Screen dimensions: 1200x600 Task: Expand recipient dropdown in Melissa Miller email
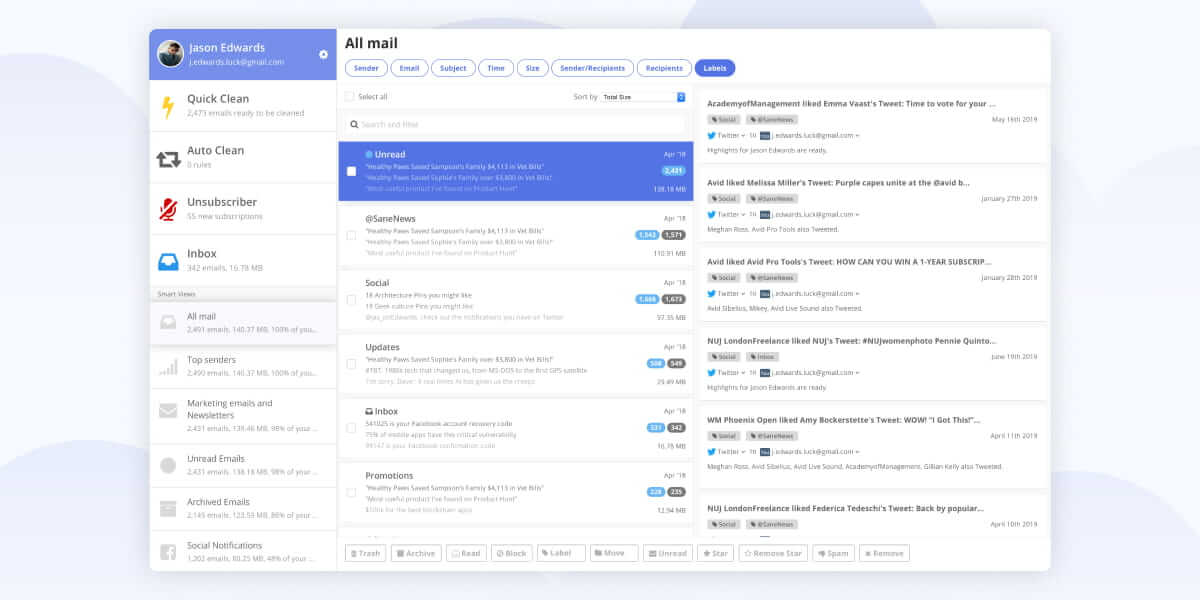pyautogui.click(x=857, y=214)
